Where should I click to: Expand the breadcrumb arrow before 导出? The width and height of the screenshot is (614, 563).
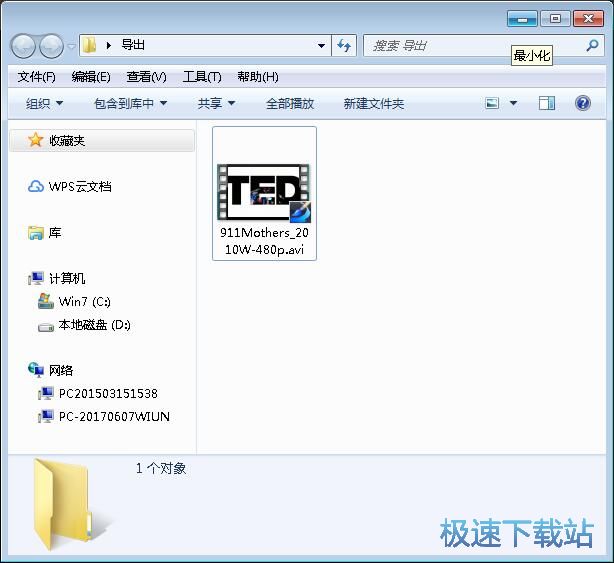(x=108, y=46)
